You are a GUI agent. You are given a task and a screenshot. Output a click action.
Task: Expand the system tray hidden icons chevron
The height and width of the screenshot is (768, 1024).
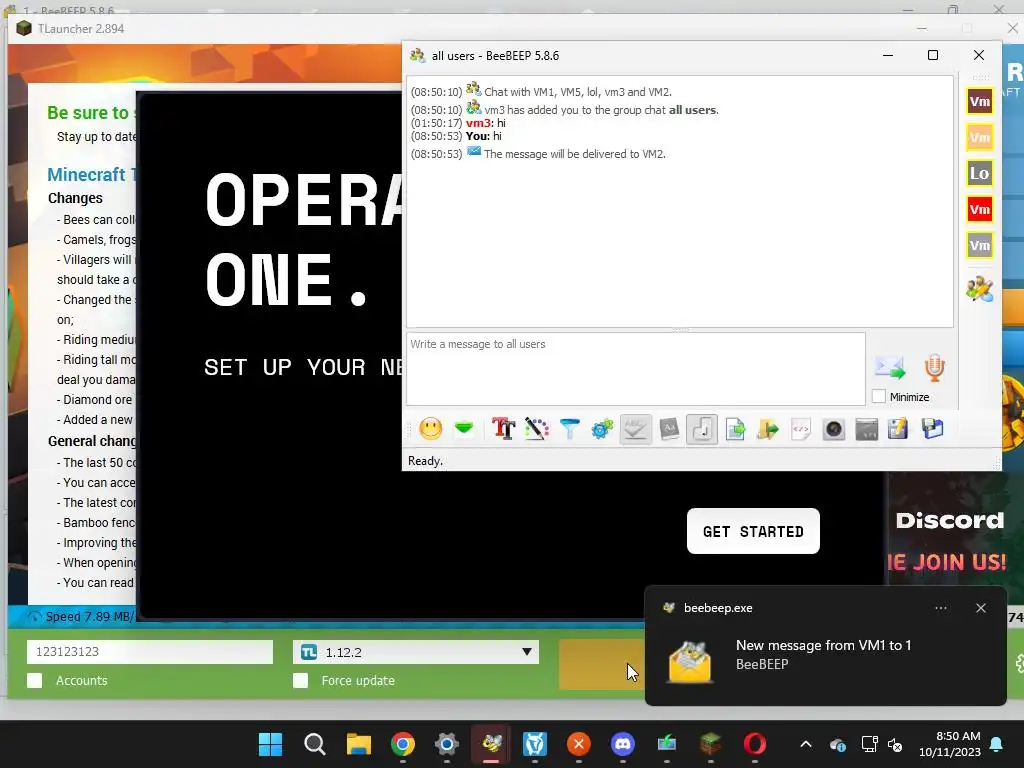click(806, 744)
